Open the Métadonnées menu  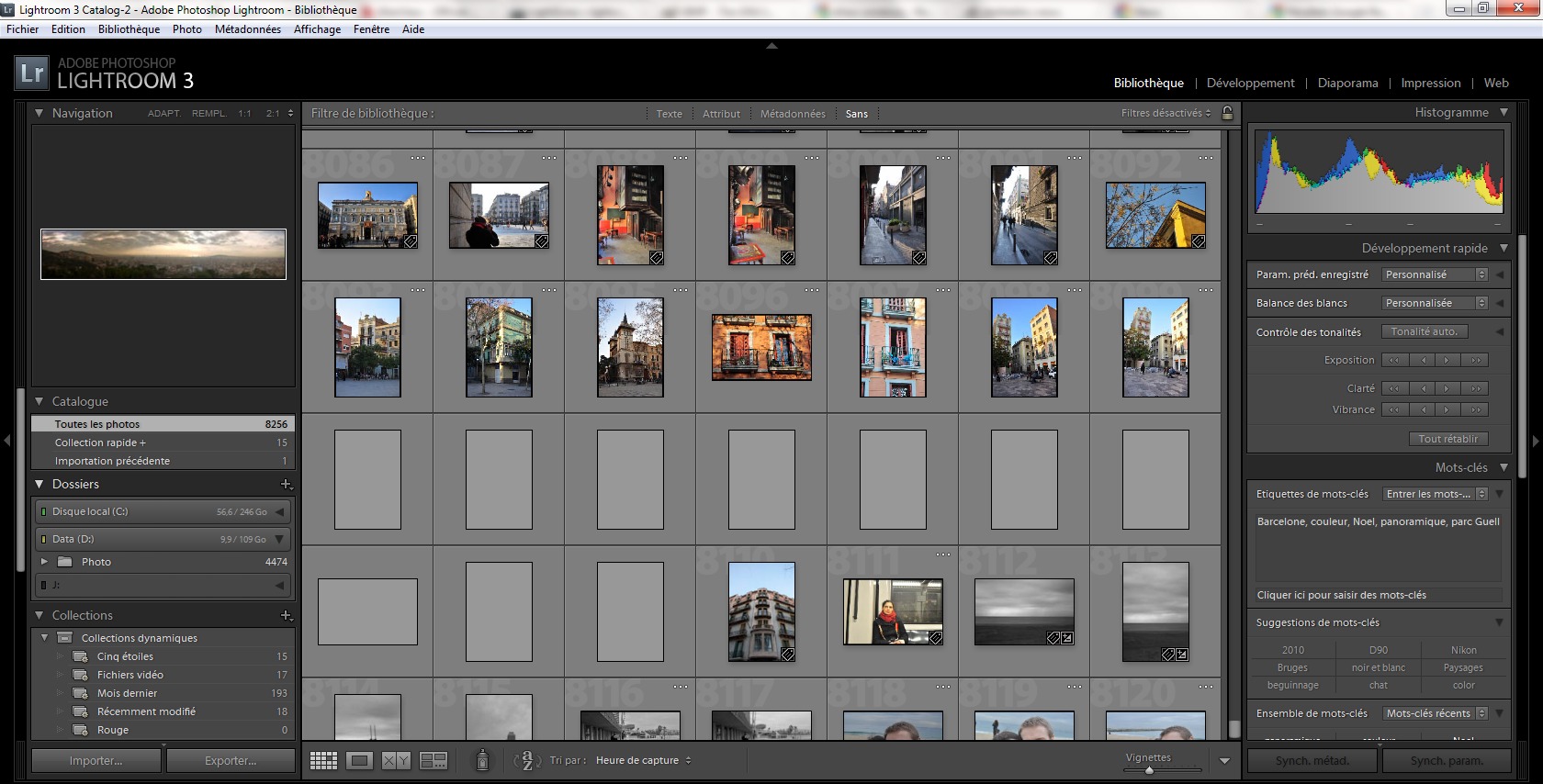pos(247,29)
